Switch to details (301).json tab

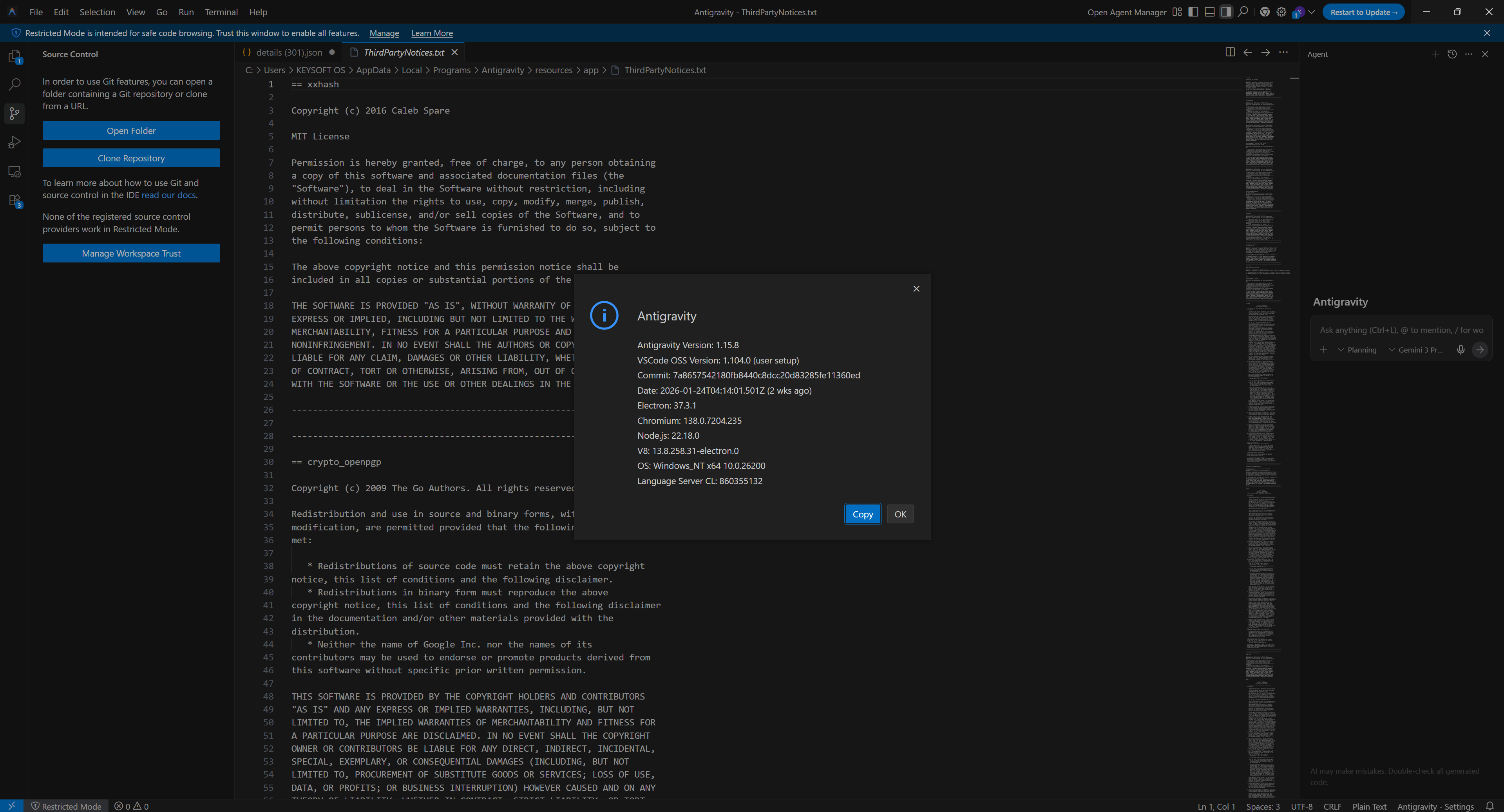[x=288, y=52]
